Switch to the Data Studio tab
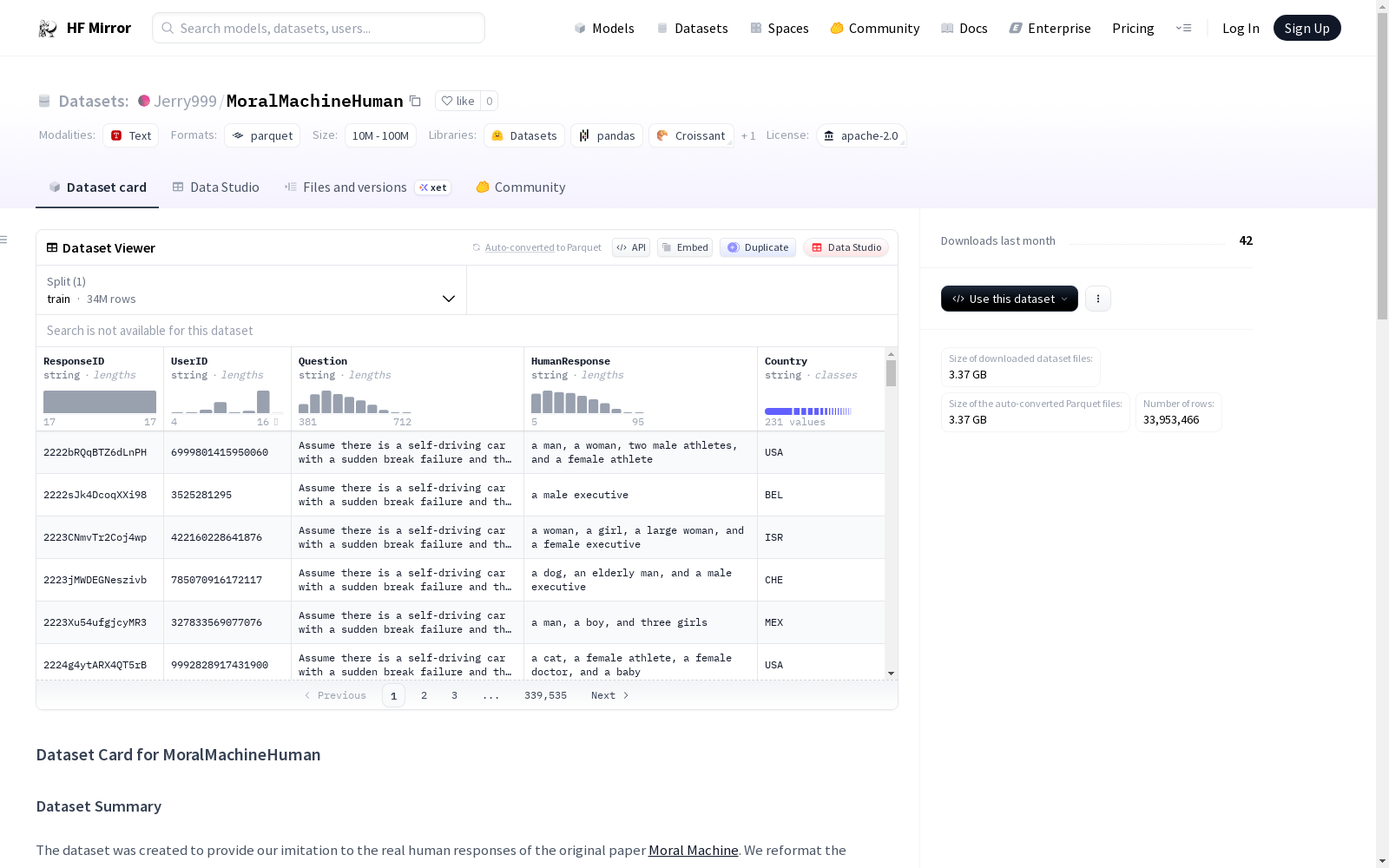Screen dimensions: 1389x868 coord(216,187)
